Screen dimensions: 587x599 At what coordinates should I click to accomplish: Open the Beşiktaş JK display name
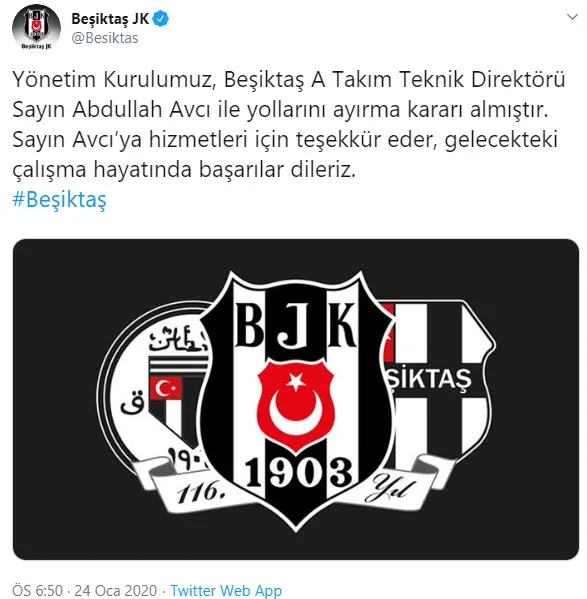110,19
